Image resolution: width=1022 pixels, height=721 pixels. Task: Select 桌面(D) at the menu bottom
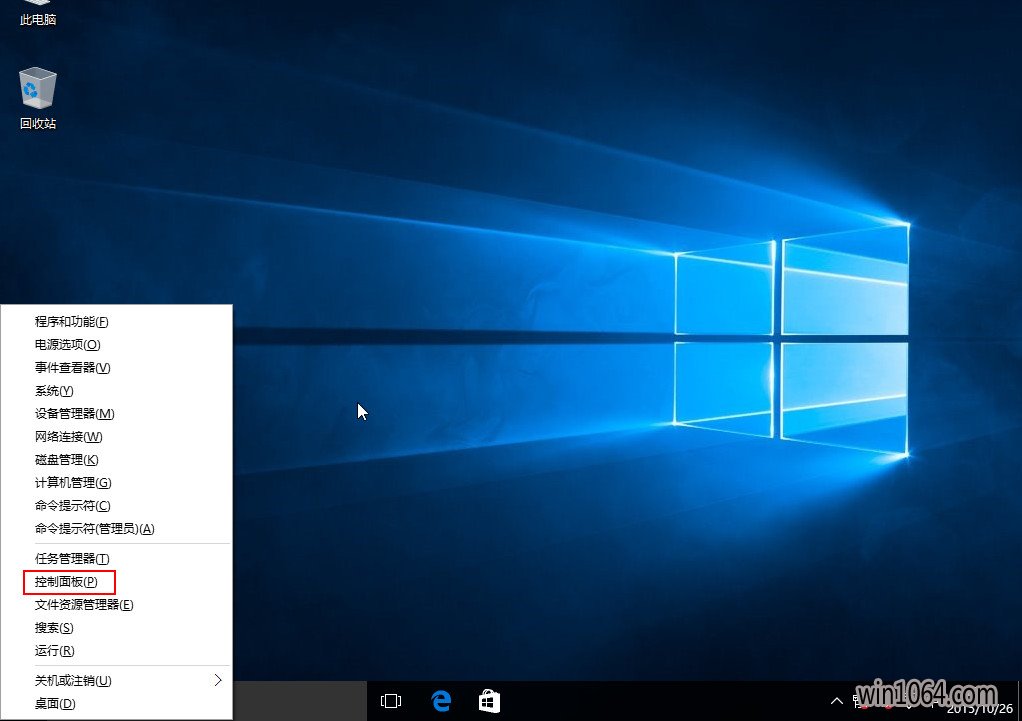(x=117, y=703)
